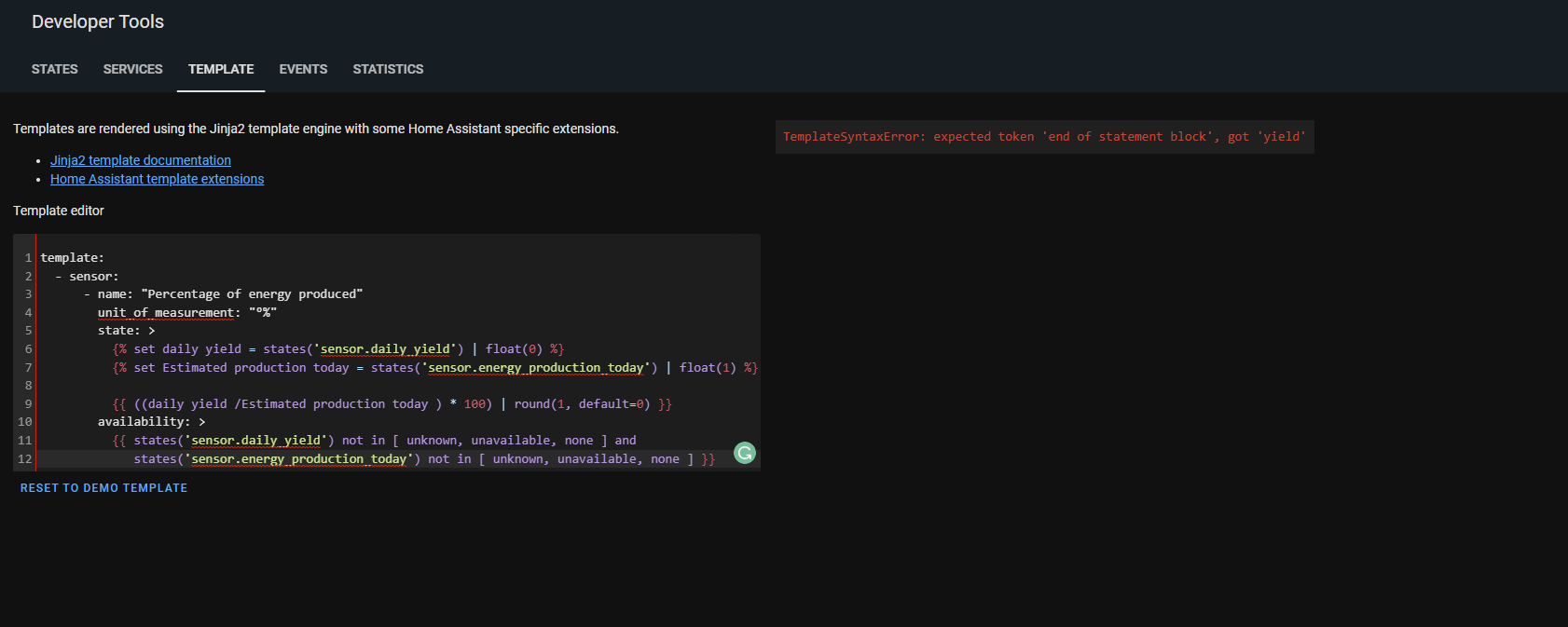Switch to the States tab

(55, 69)
